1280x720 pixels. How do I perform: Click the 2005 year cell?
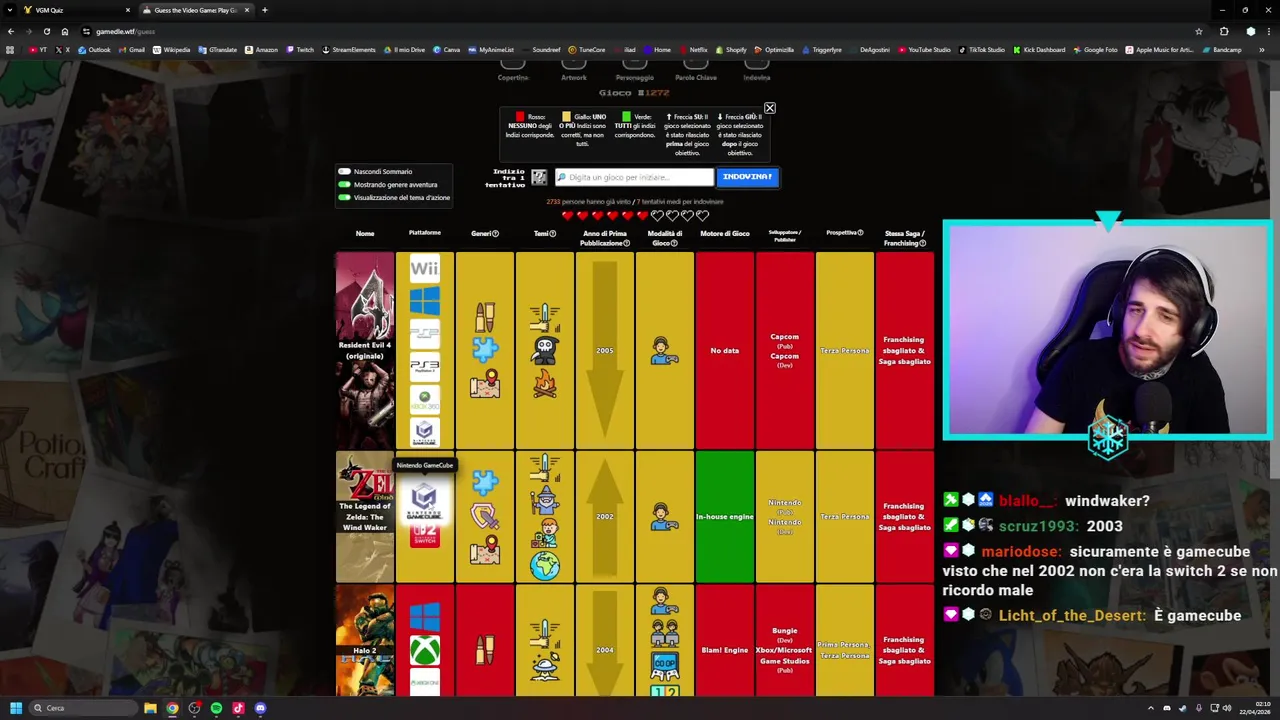[604, 351]
